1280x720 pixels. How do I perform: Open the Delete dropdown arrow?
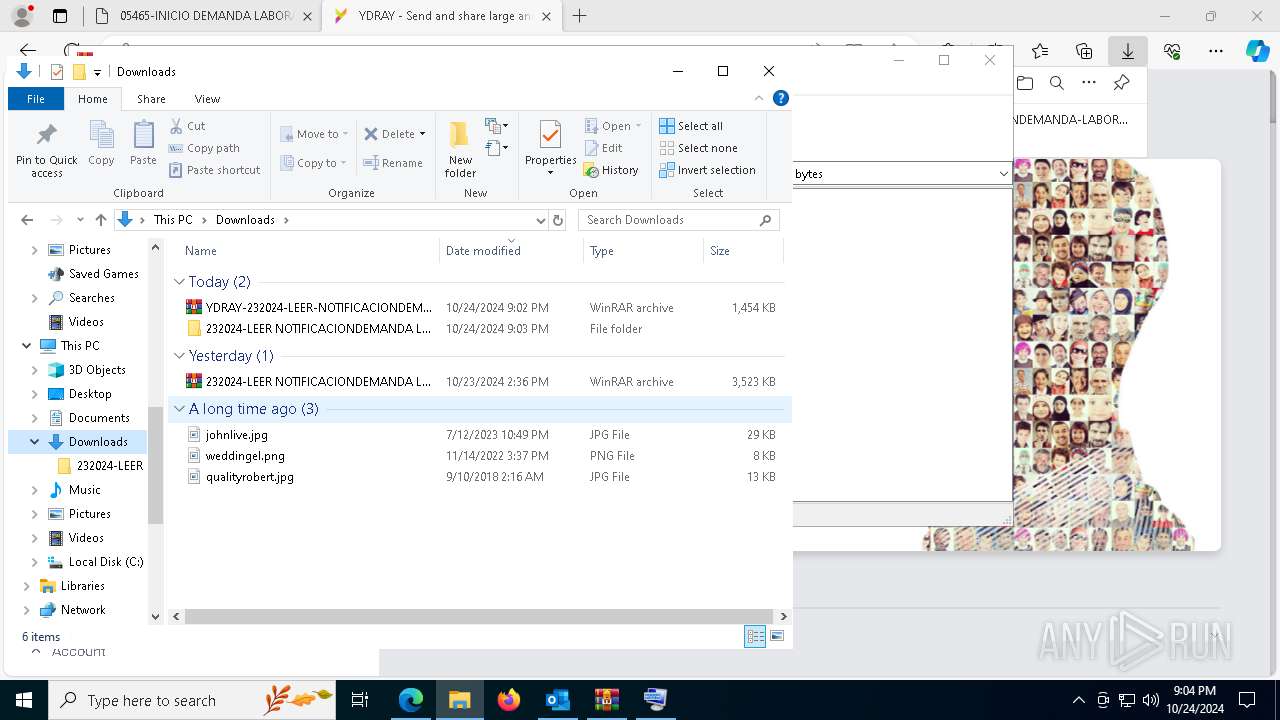click(x=422, y=134)
